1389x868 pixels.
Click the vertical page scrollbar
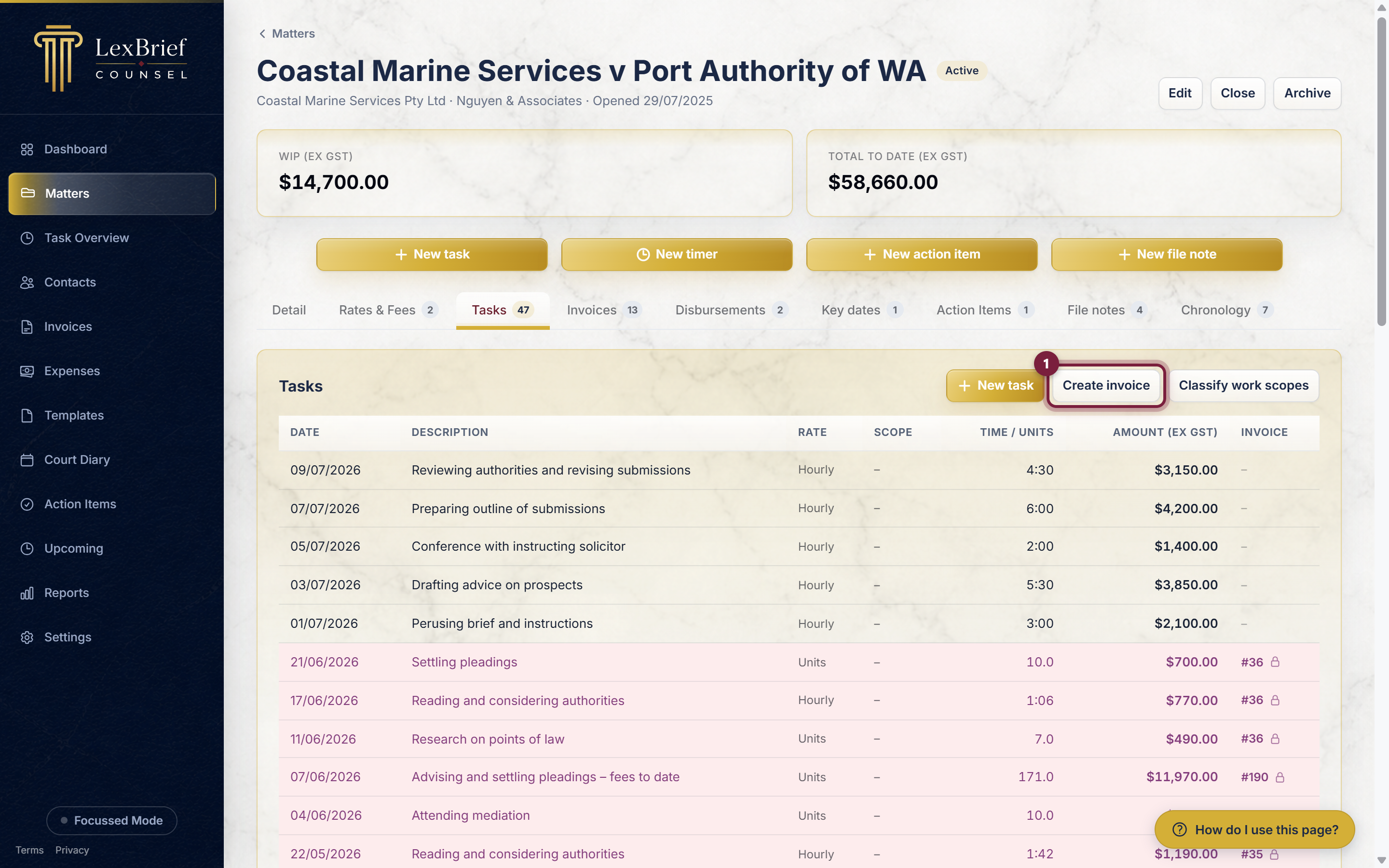(x=1382, y=172)
